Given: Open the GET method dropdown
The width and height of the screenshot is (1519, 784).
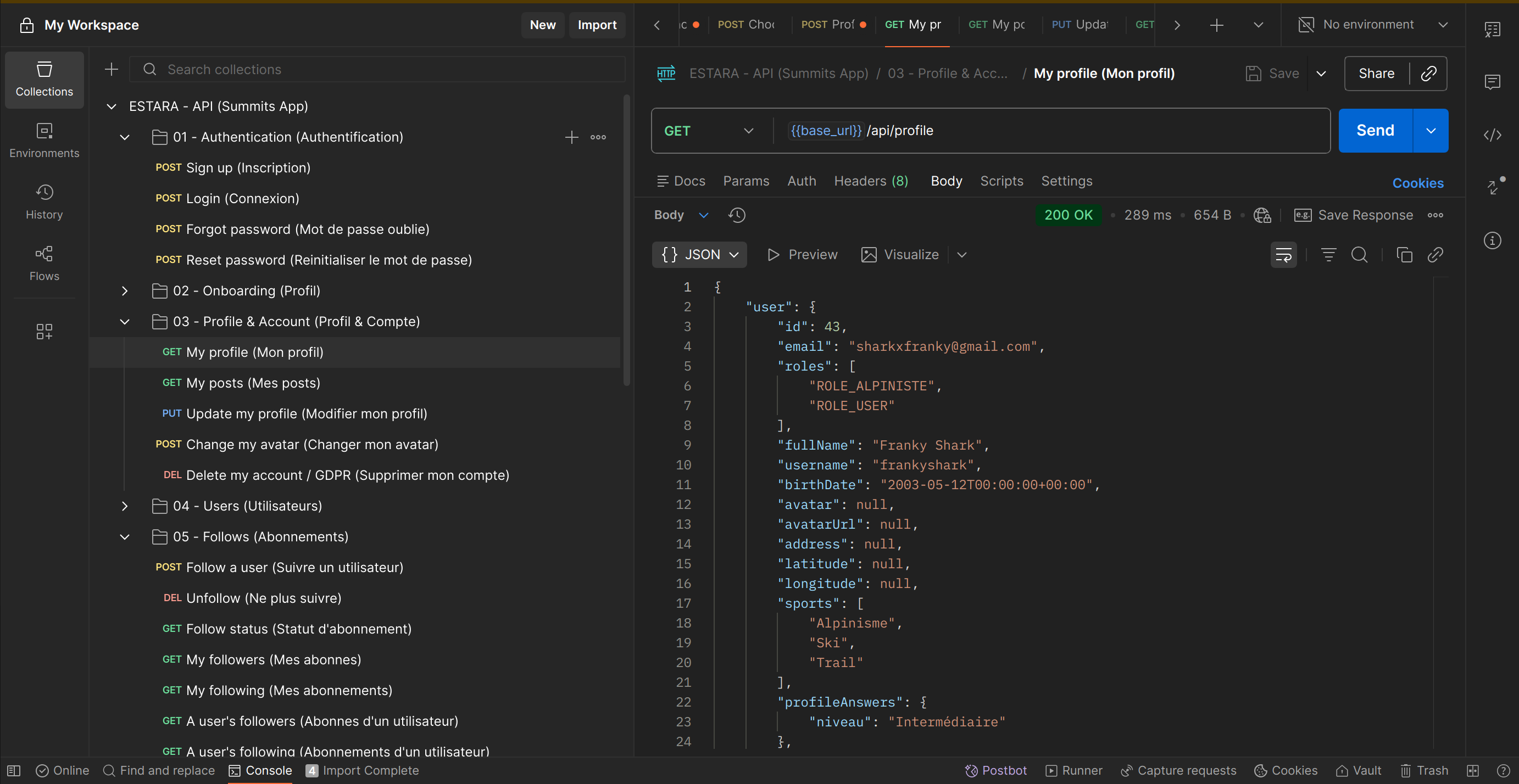Looking at the screenshot, I should pos(709,131).
